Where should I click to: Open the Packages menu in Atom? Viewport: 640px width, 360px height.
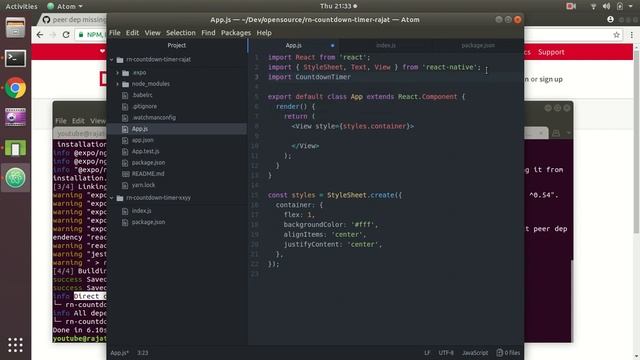(236, 33)
